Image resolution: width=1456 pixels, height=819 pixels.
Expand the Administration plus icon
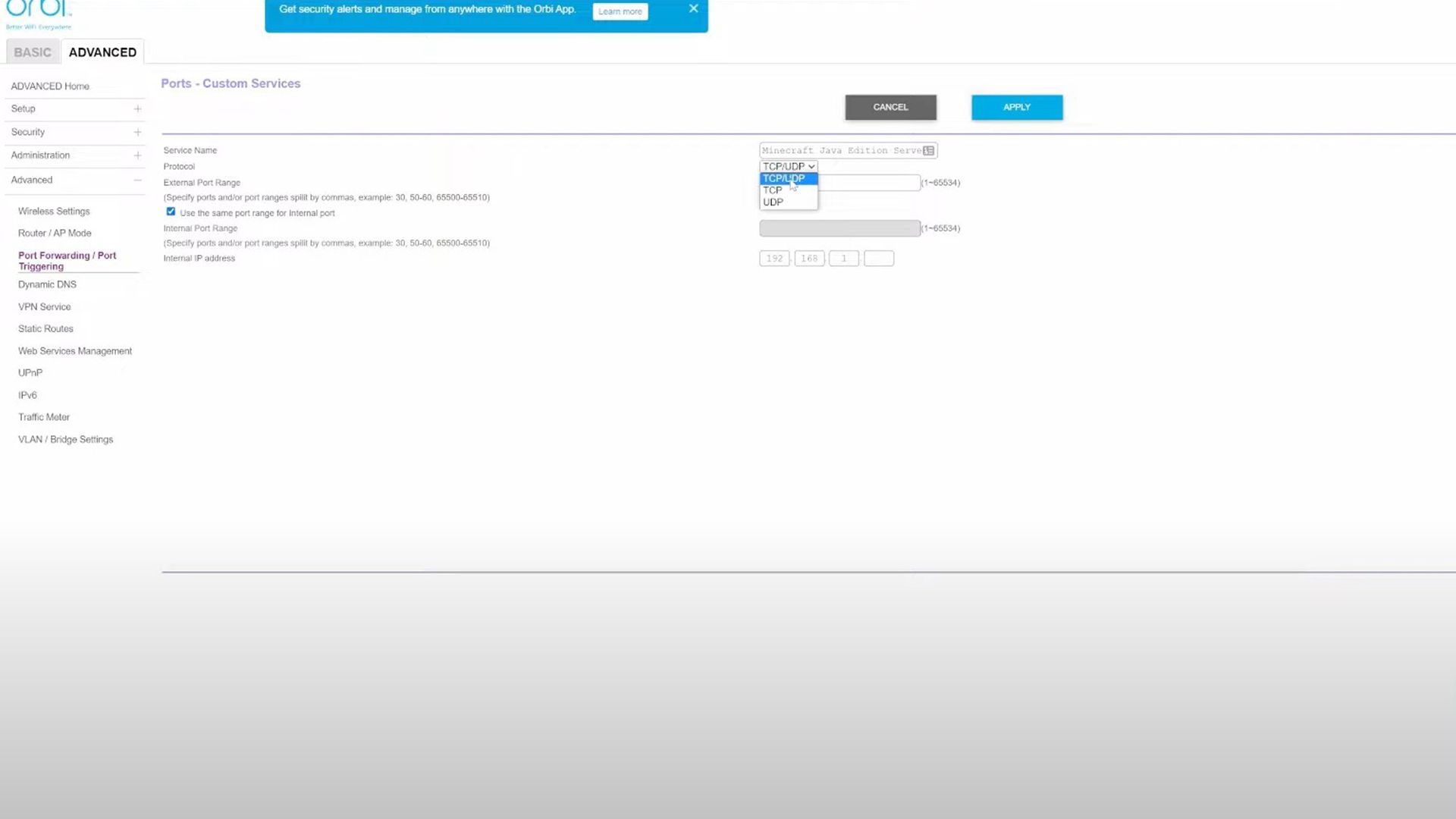pyautogui.click(x=137, y=155)
